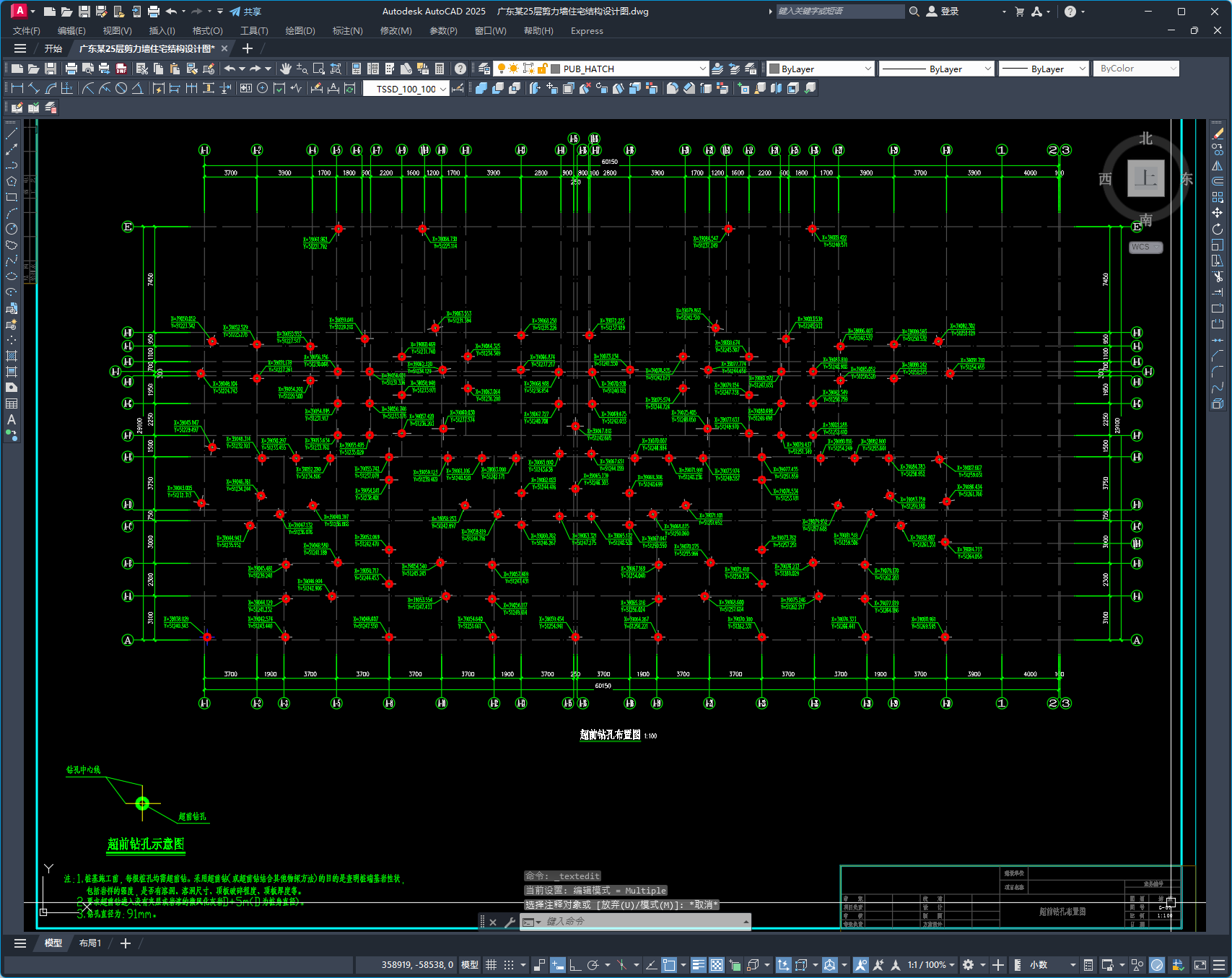
Task: Toggle Object Snap on status bar
Action: 669,965
